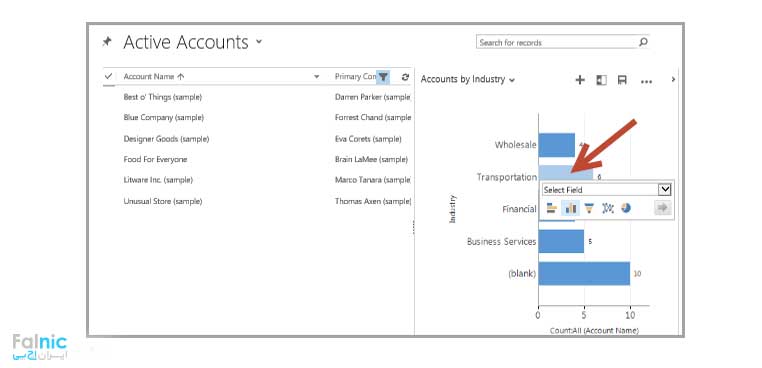Image resolution: width=762 pixels, height=368 pixels.
Task: Open the Active Accounts view selector
Action: coord(259,42)
